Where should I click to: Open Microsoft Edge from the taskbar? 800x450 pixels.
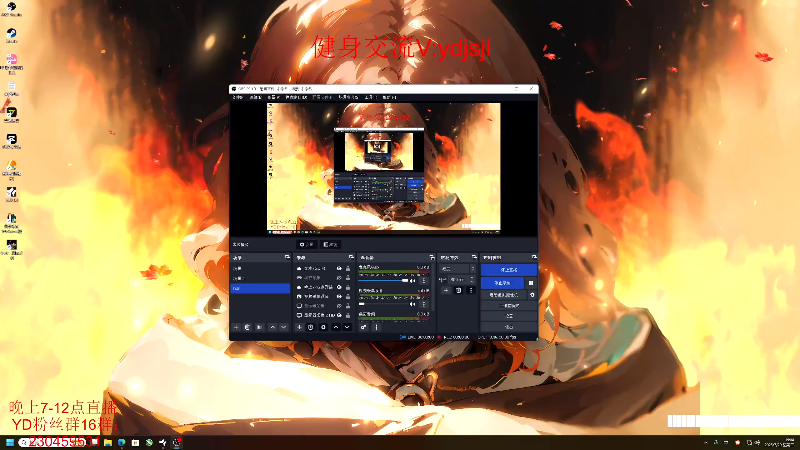click(x=121, y=442)
